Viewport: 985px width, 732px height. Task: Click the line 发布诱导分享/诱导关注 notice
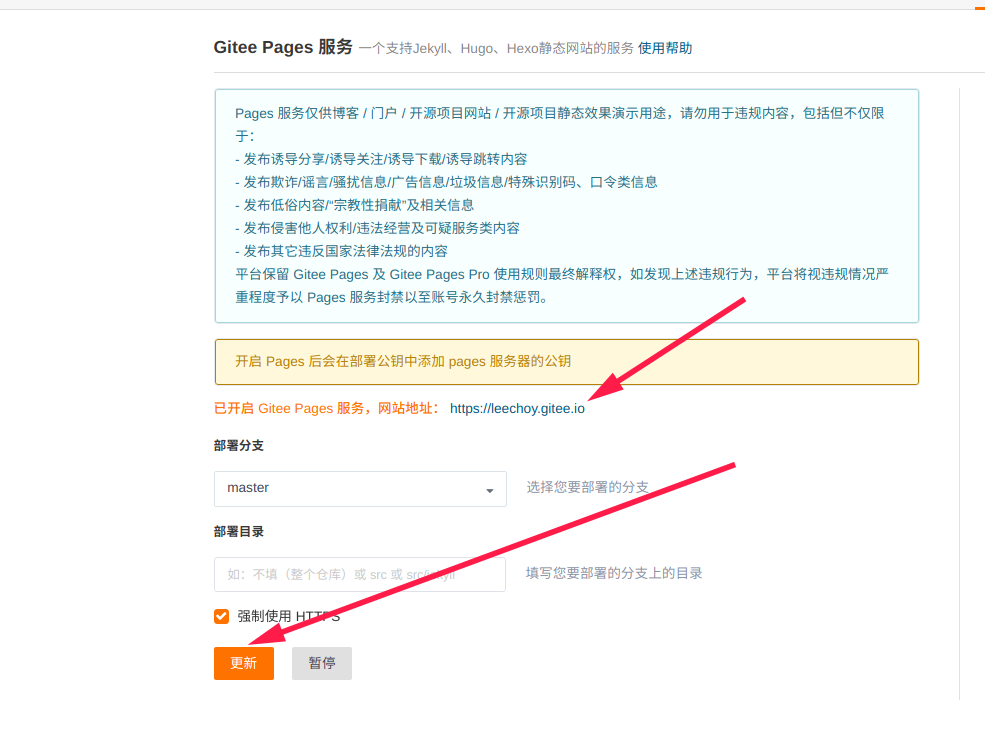click(x=381, y=159)
